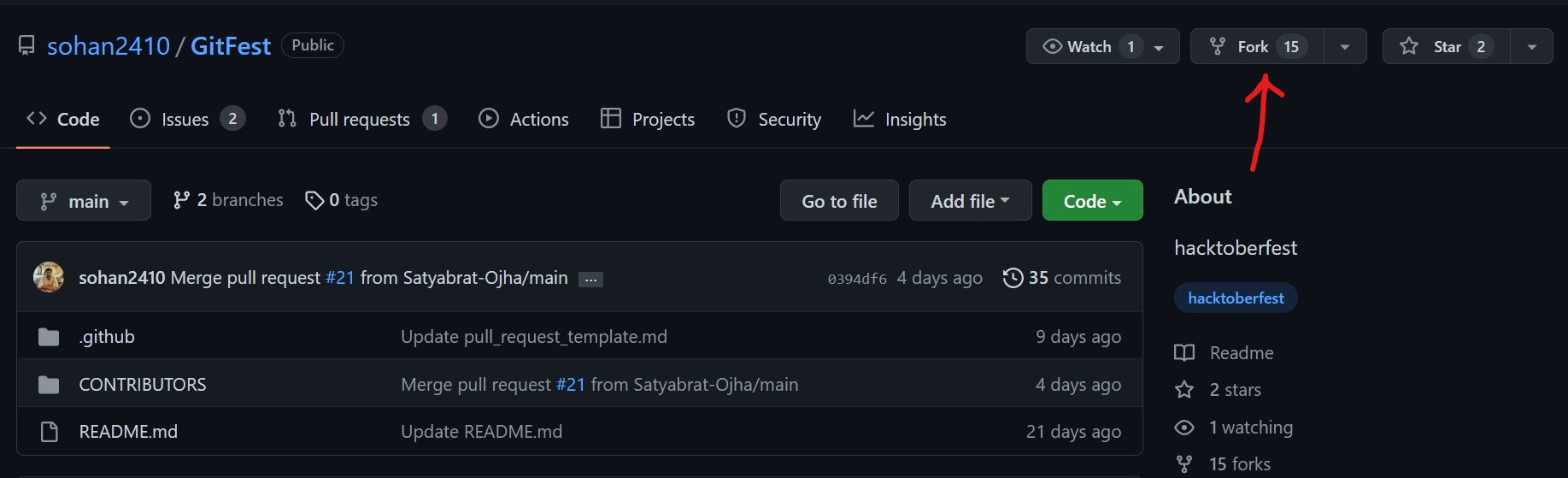Click commit hash 0394df6
The image size is (1568, 478).
pyautogui.click(x=857, y=279)
